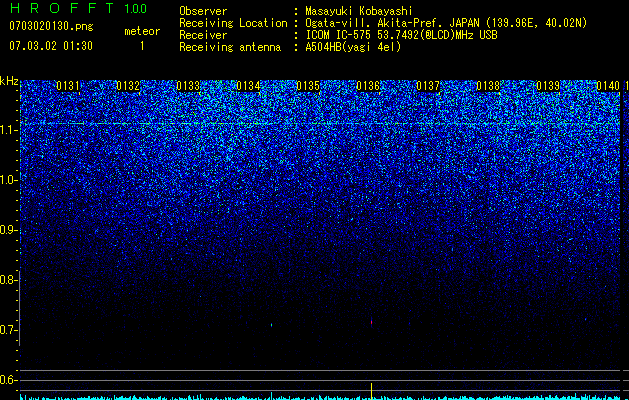The image size is (629, 400).
Task: Click the Receiving antenna field label
Action: (230, 47)
